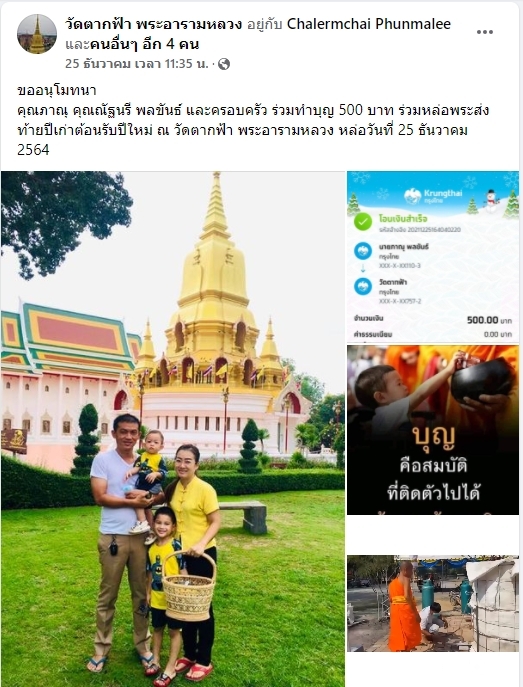Open the monk in orange robe photo
523x687 pixels.
(433, 603)
